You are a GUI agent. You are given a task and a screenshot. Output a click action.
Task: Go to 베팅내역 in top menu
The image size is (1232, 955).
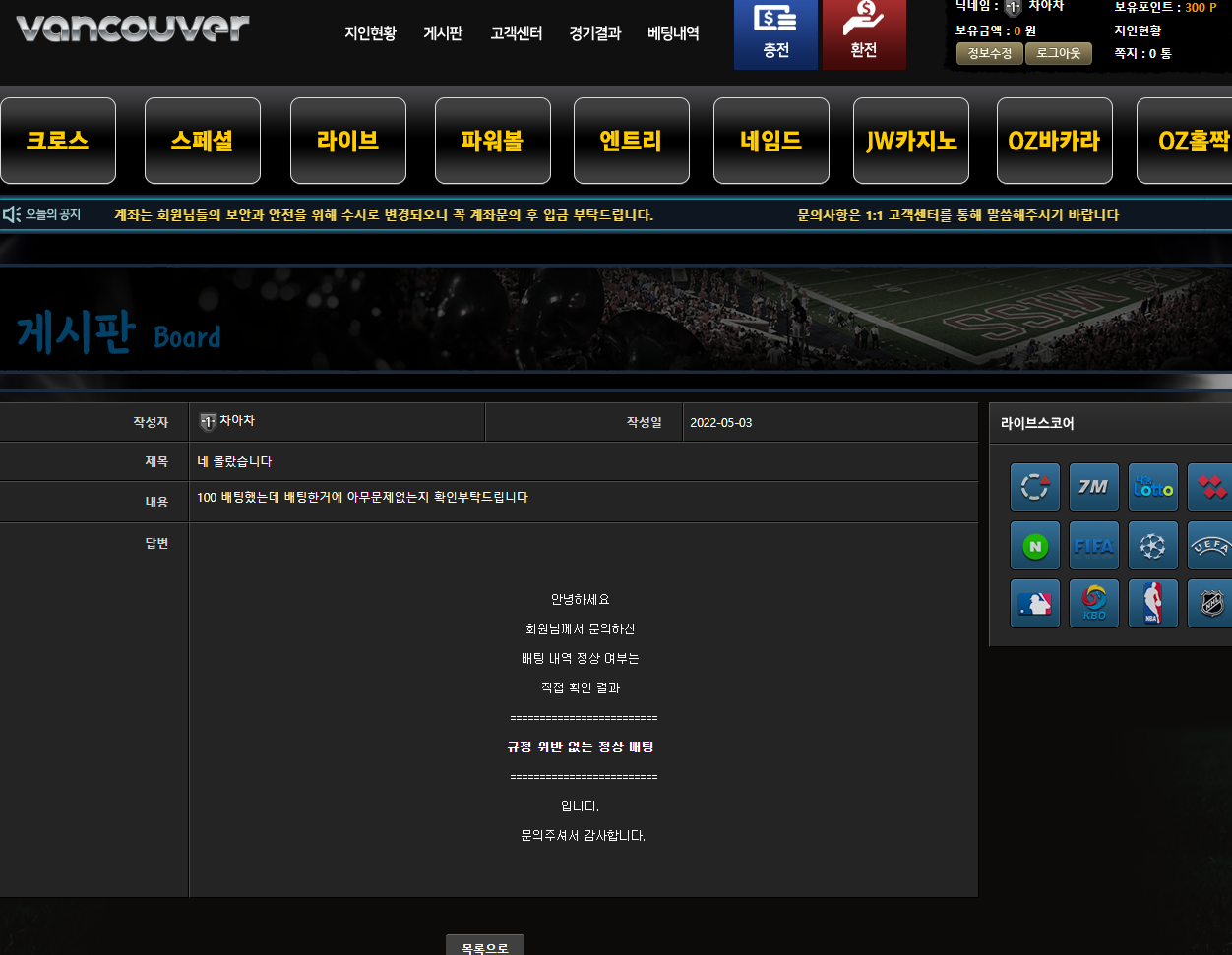click(673, 32)
